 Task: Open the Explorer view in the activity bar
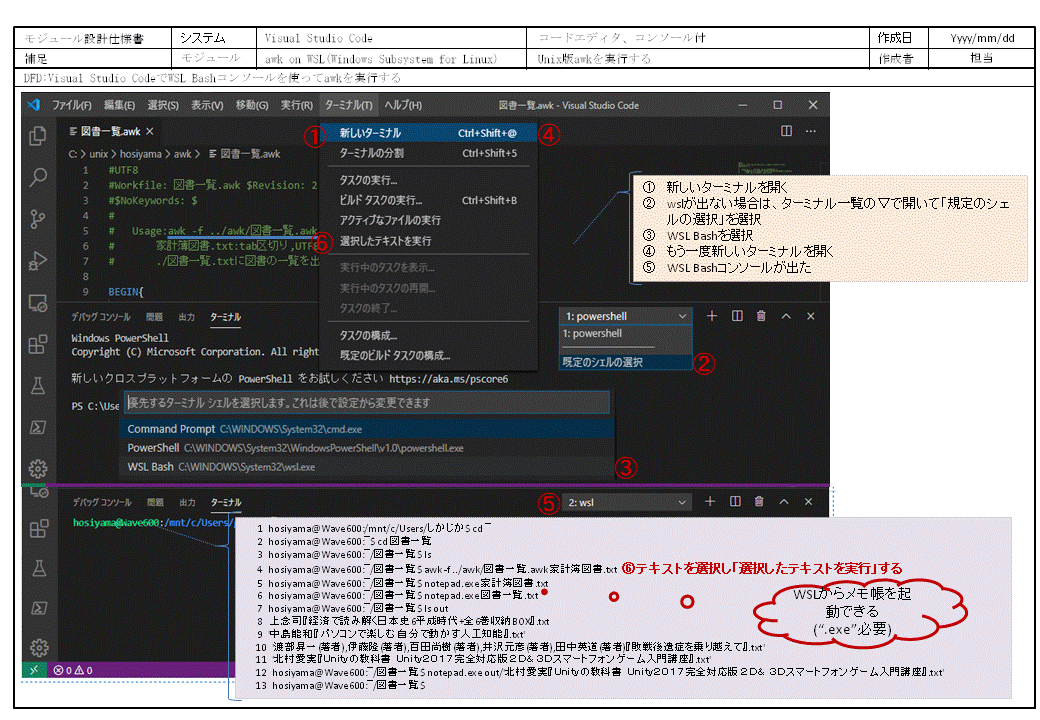coord(38,136)
